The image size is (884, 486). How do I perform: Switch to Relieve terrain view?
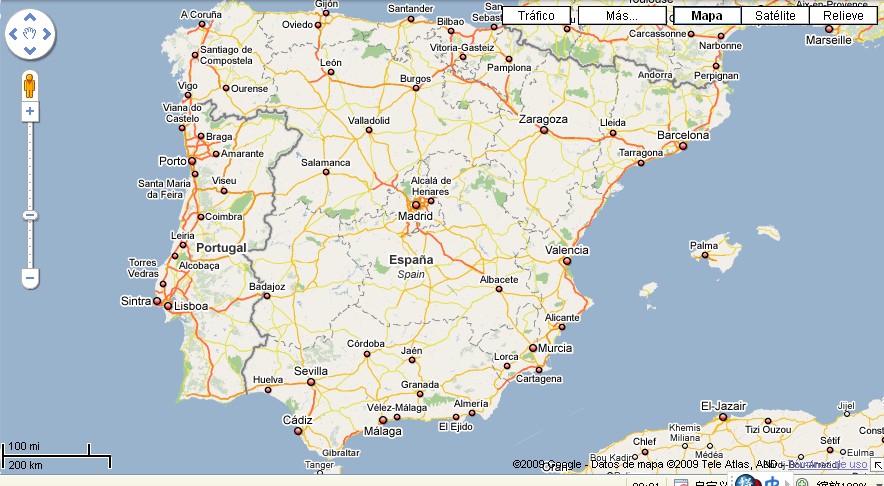click(843, 16)
